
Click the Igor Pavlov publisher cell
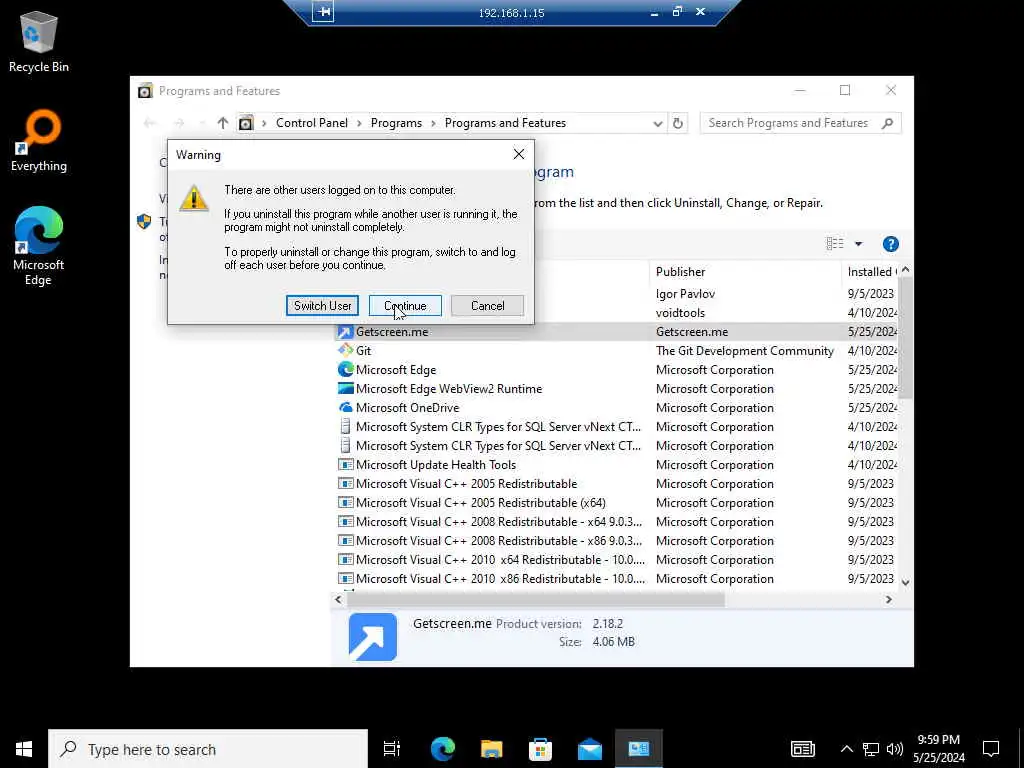point(685,294)
